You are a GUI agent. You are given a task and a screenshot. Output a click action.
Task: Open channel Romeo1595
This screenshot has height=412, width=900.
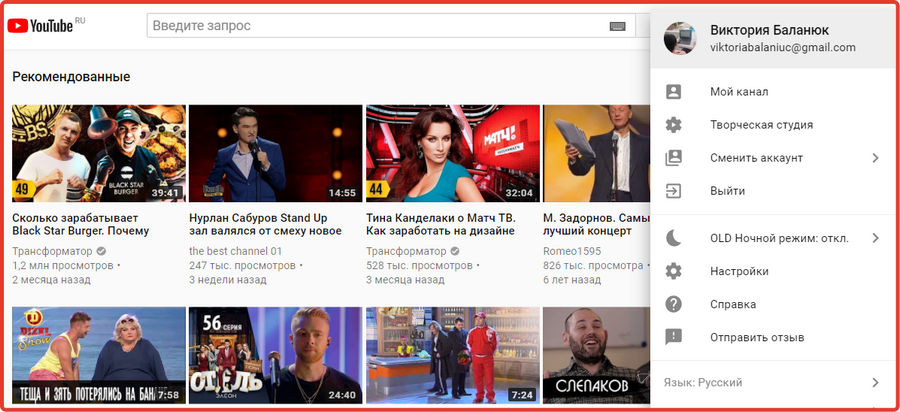[x=574, y=251]
